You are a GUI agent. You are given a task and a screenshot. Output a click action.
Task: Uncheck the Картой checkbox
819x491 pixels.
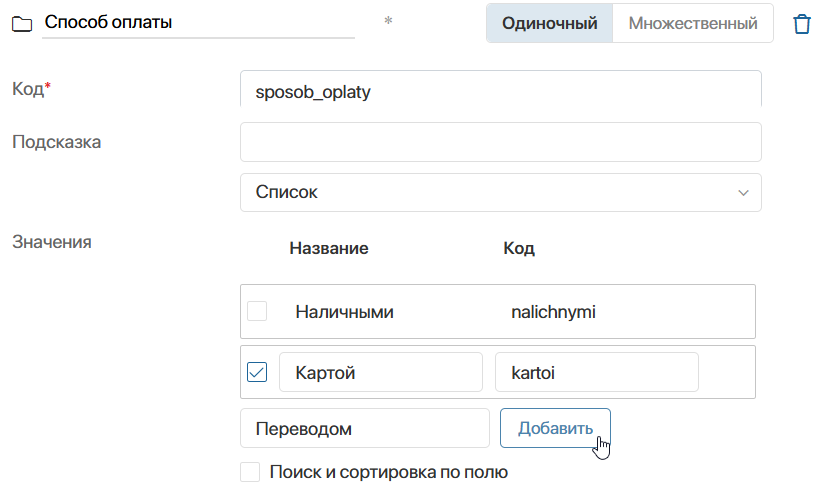click(257, 372)
